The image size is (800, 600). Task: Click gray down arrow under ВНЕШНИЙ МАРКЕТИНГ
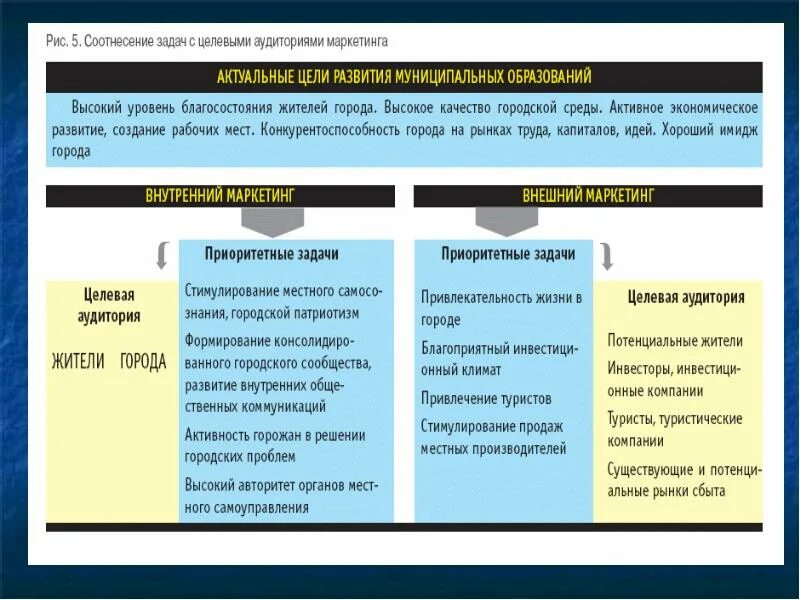pos(507,222)
